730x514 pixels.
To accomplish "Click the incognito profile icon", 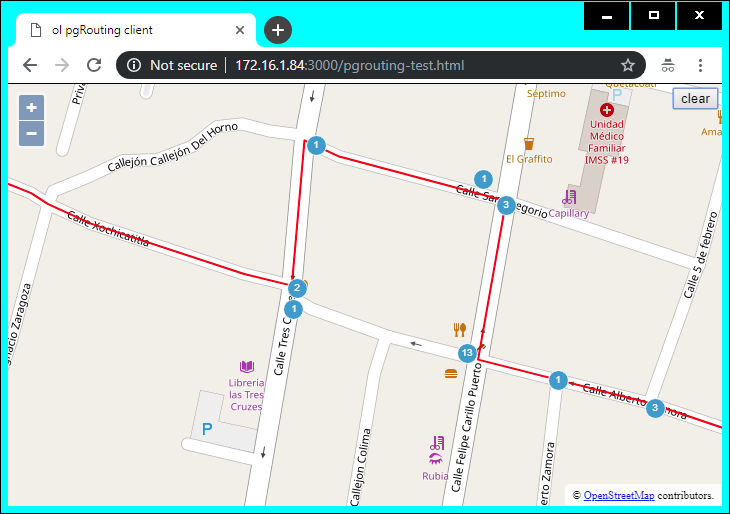I will (668, 65).
